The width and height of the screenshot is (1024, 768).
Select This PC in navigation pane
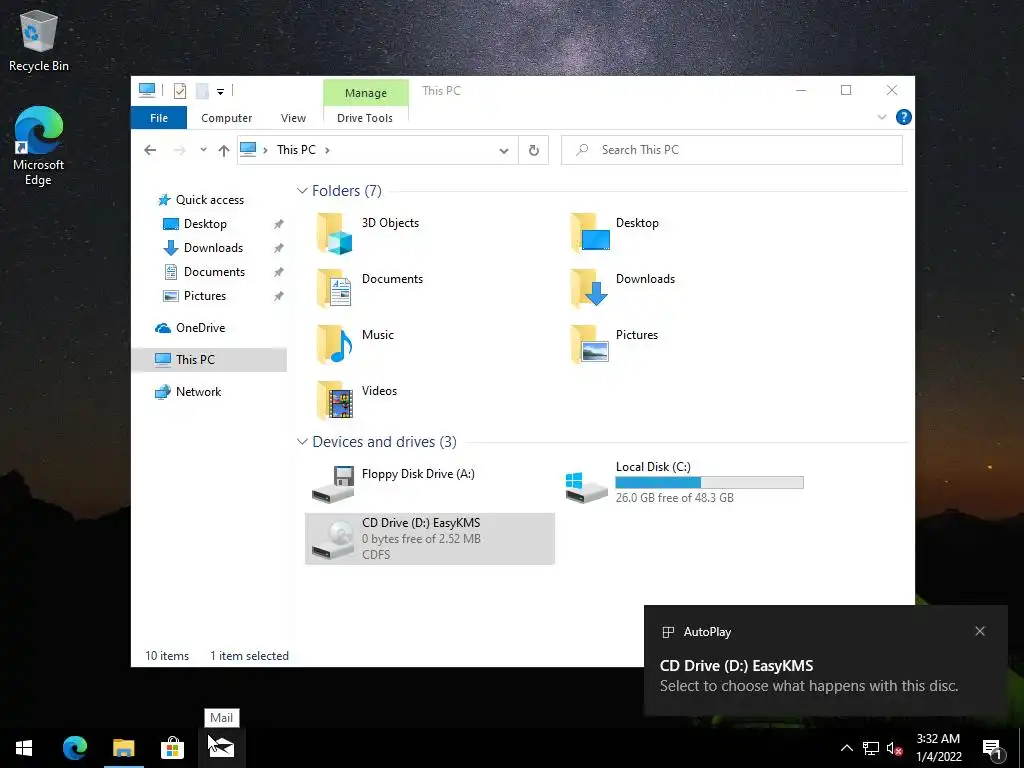[x=209, y=360]
